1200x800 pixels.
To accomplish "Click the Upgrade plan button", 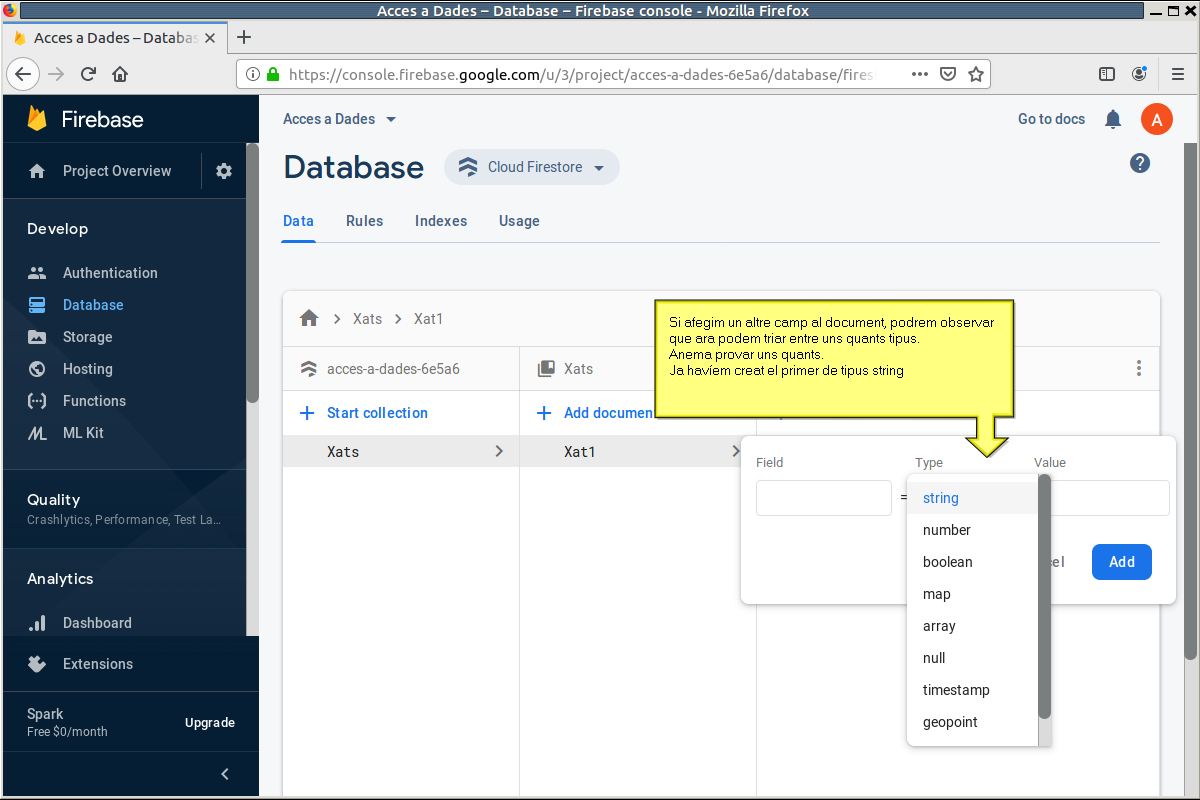I will click(x=210, y=723).
